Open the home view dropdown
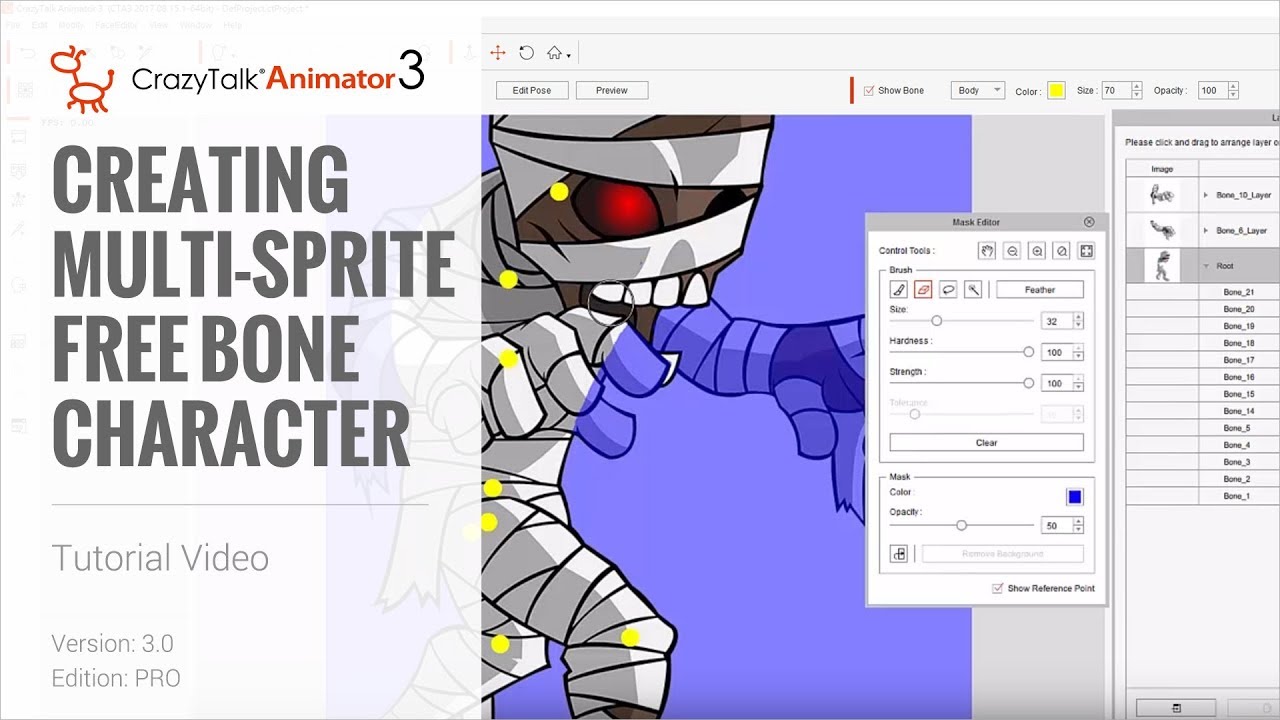1280x720 pixels. tap(558, 54)
